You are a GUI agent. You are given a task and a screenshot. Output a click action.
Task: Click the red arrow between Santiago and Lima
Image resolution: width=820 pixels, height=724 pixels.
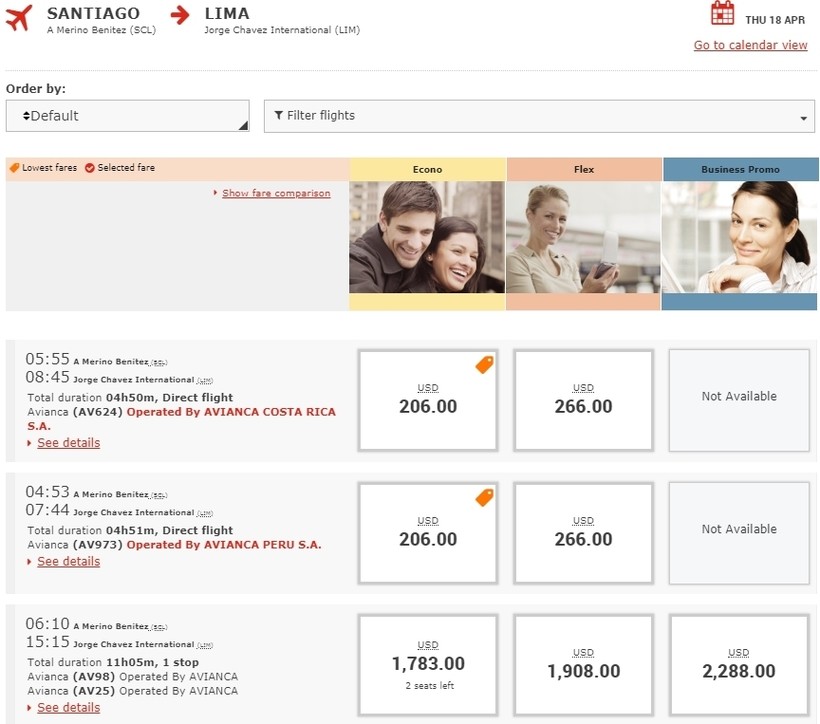click(178, 15)
